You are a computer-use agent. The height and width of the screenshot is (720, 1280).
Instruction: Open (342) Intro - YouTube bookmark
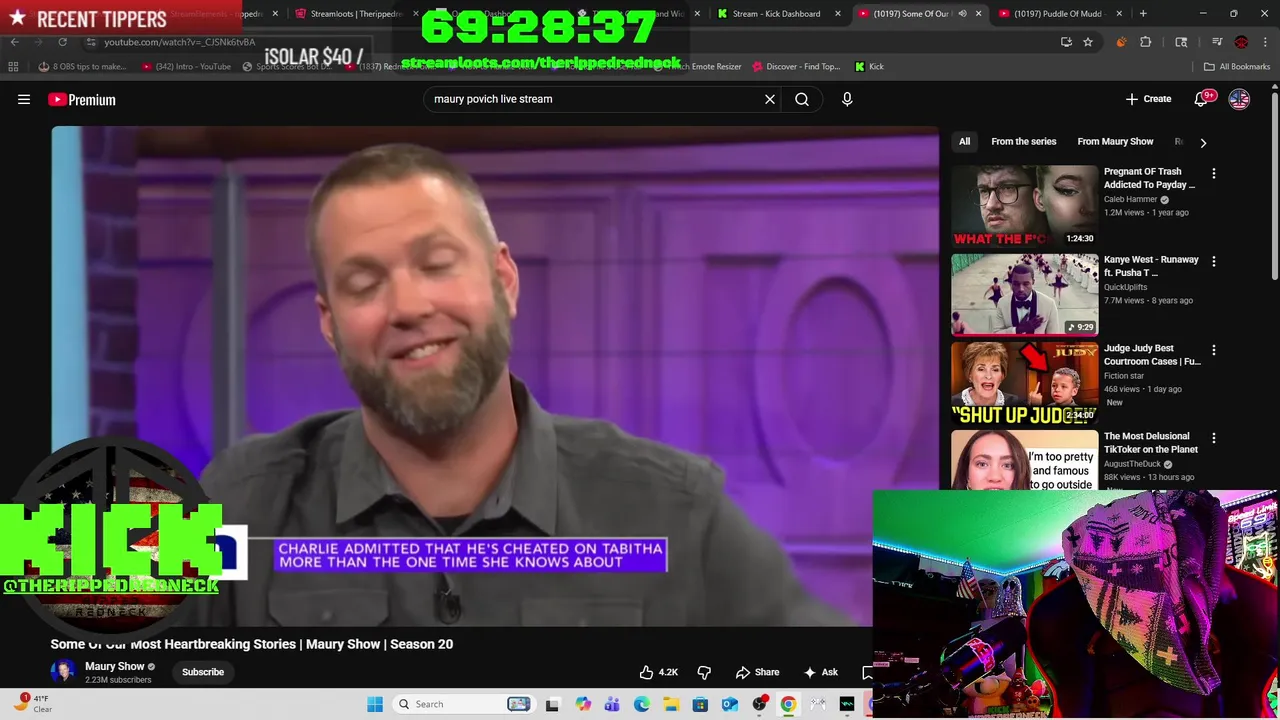(x=186, y=67)
